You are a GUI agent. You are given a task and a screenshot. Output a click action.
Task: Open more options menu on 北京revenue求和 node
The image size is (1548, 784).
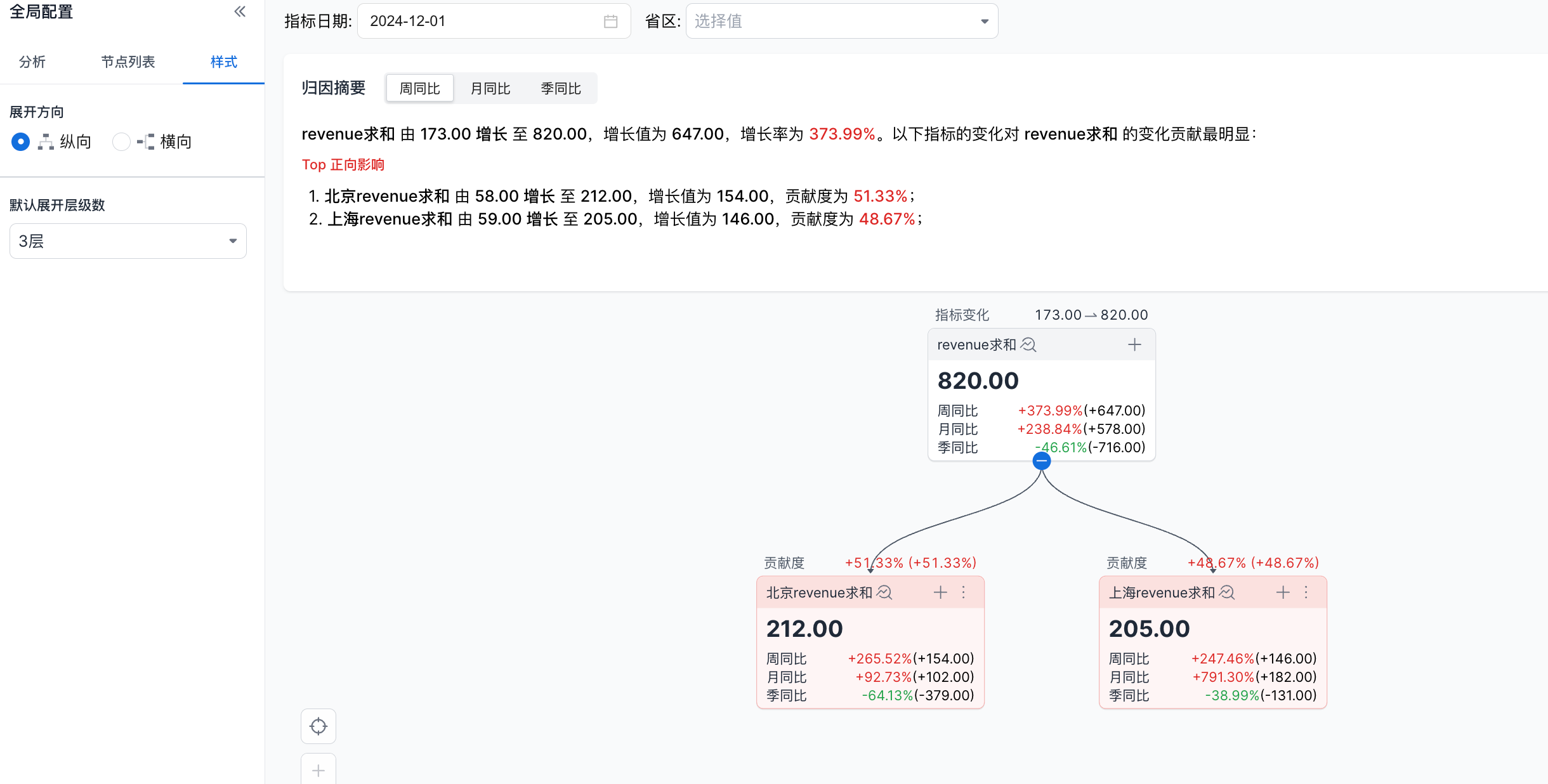pyautogui.click(x=964, y=592)
